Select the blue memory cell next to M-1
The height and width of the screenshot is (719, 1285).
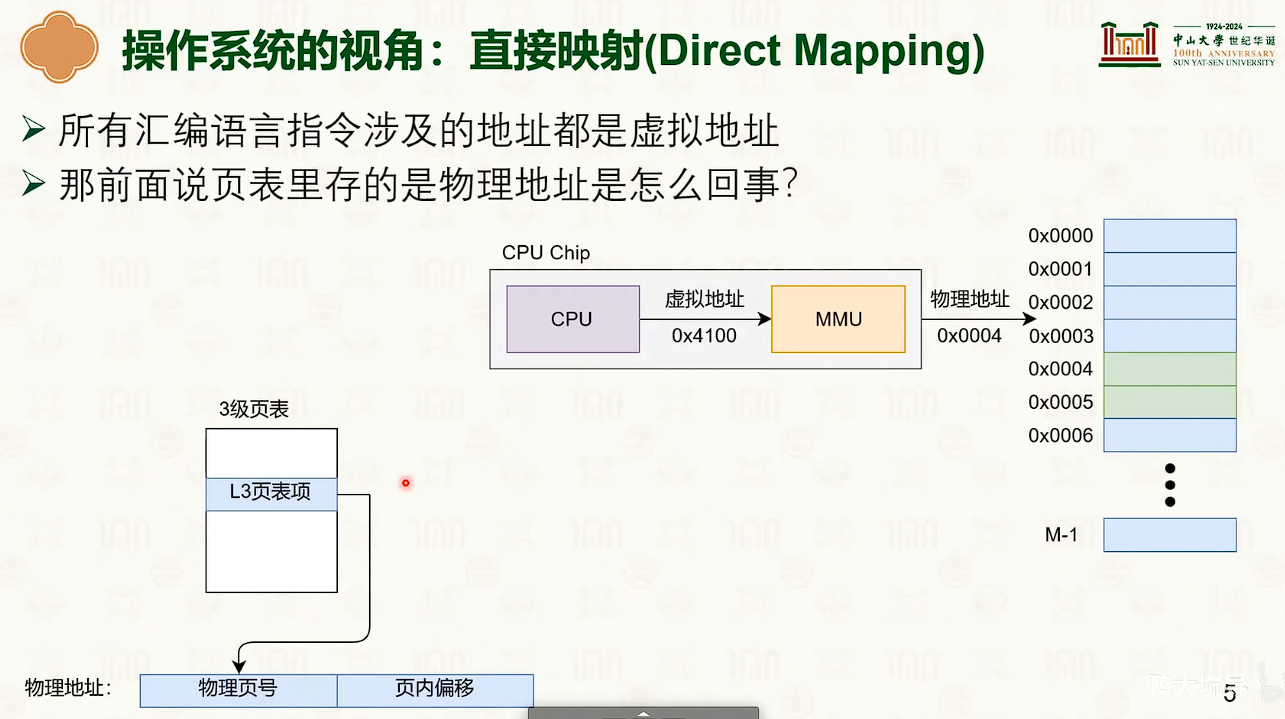(1170, 535)
